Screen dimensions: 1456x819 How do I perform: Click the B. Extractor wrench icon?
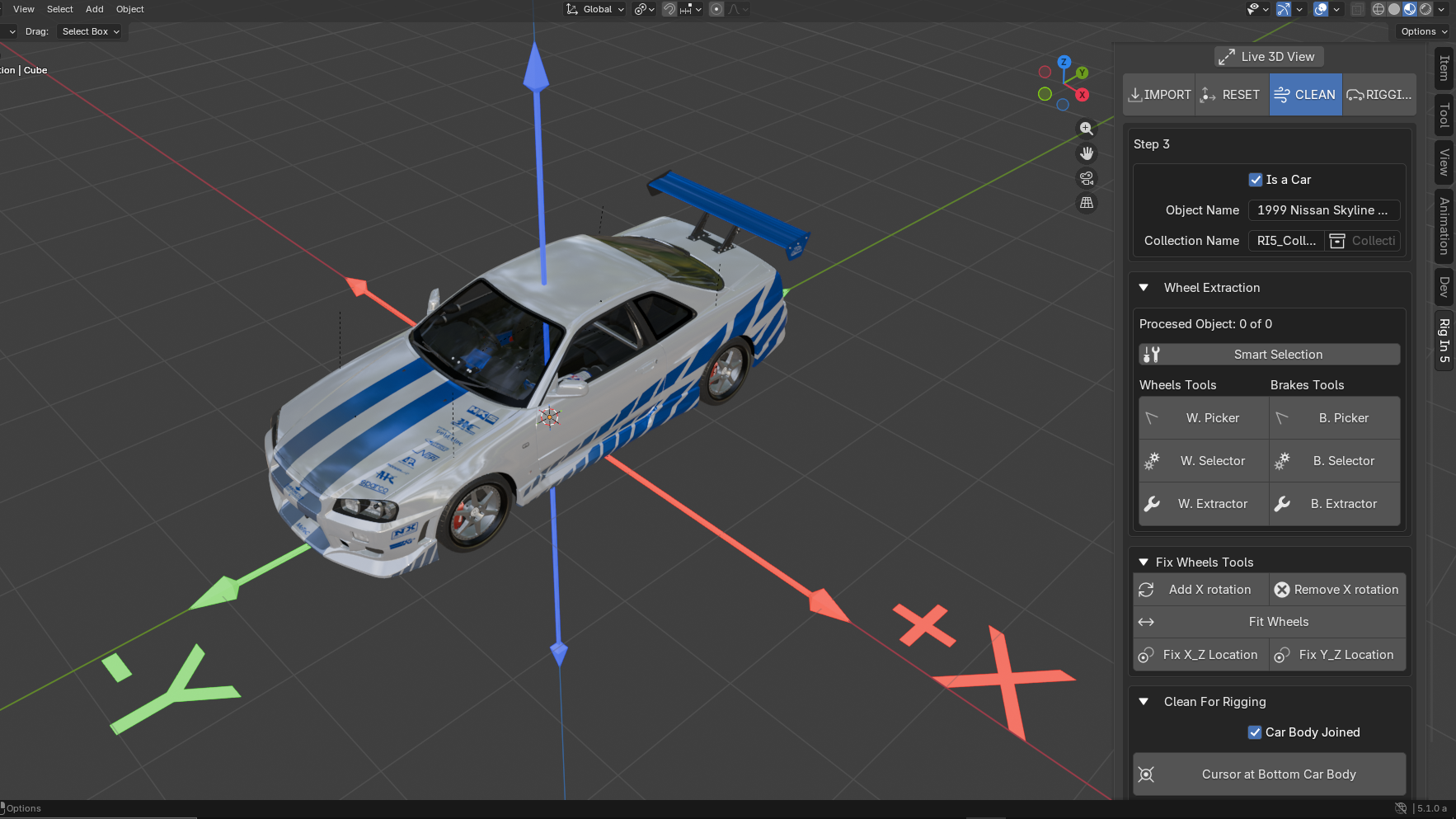point(1282,504)
